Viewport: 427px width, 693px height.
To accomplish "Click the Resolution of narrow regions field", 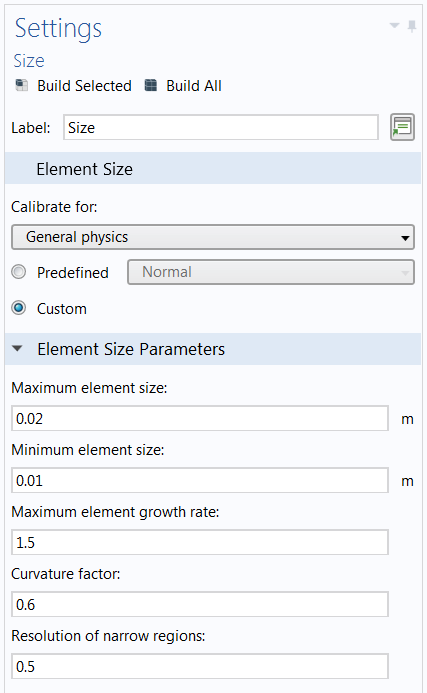I will 200,666.
